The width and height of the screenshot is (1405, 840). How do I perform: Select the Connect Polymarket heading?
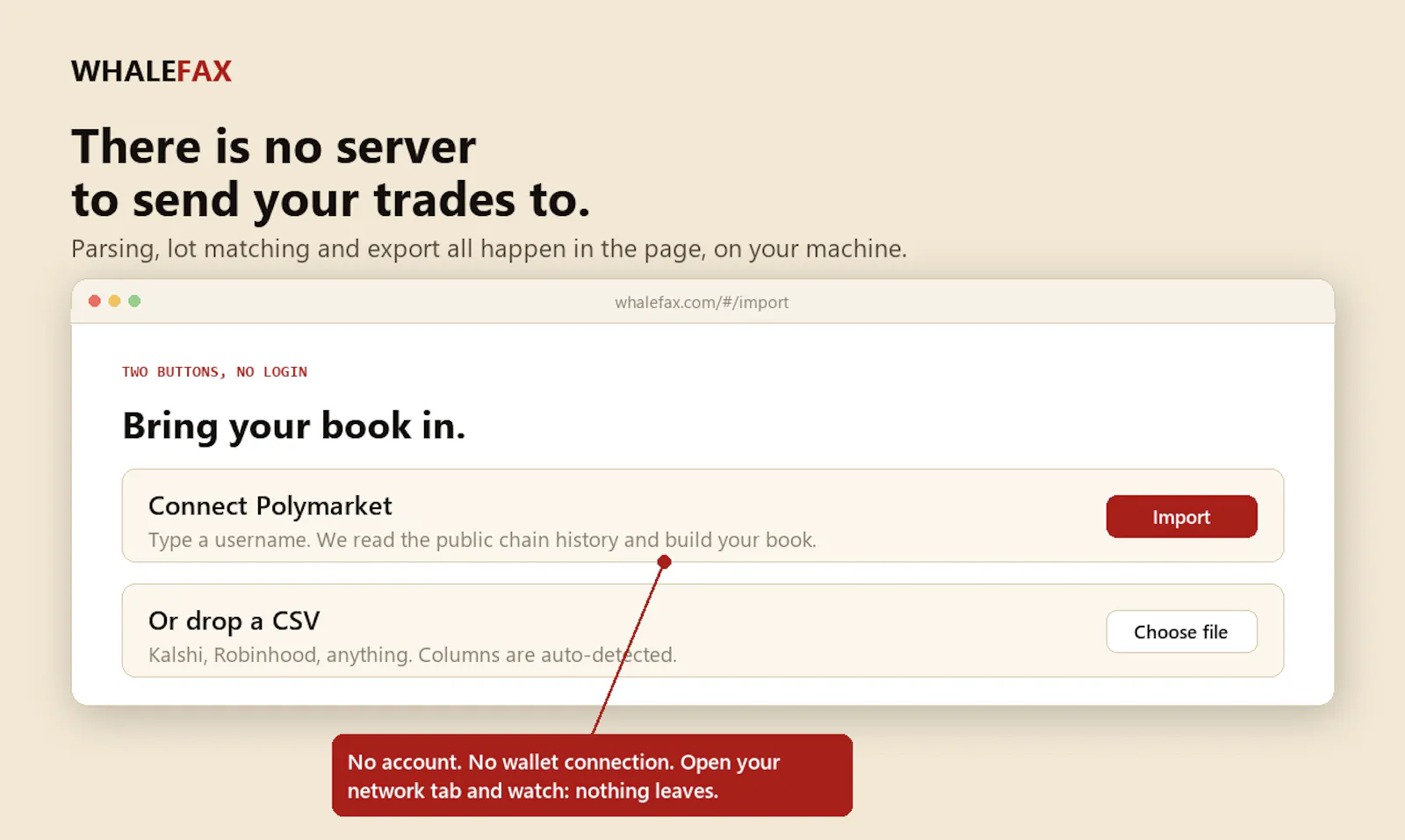(270, 506)
